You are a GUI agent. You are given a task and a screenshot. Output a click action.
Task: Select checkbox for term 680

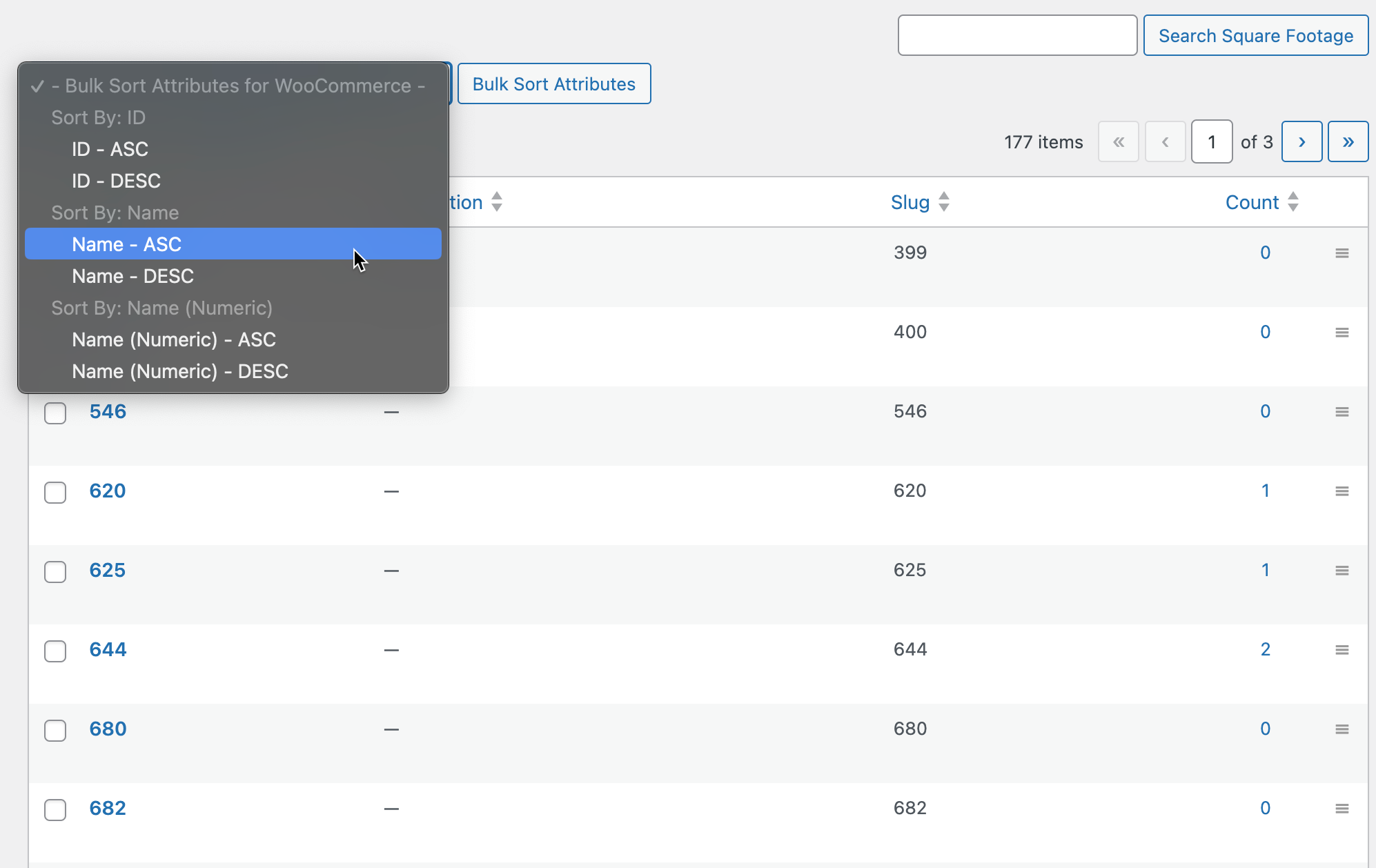(x=55, y=730)
